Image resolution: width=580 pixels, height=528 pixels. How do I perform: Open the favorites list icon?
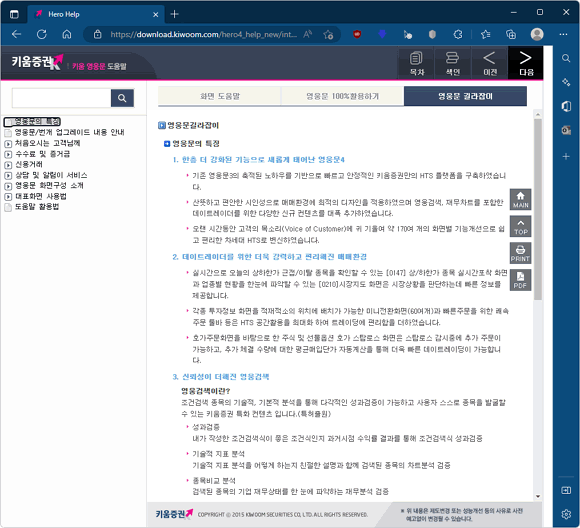(486, 34)
